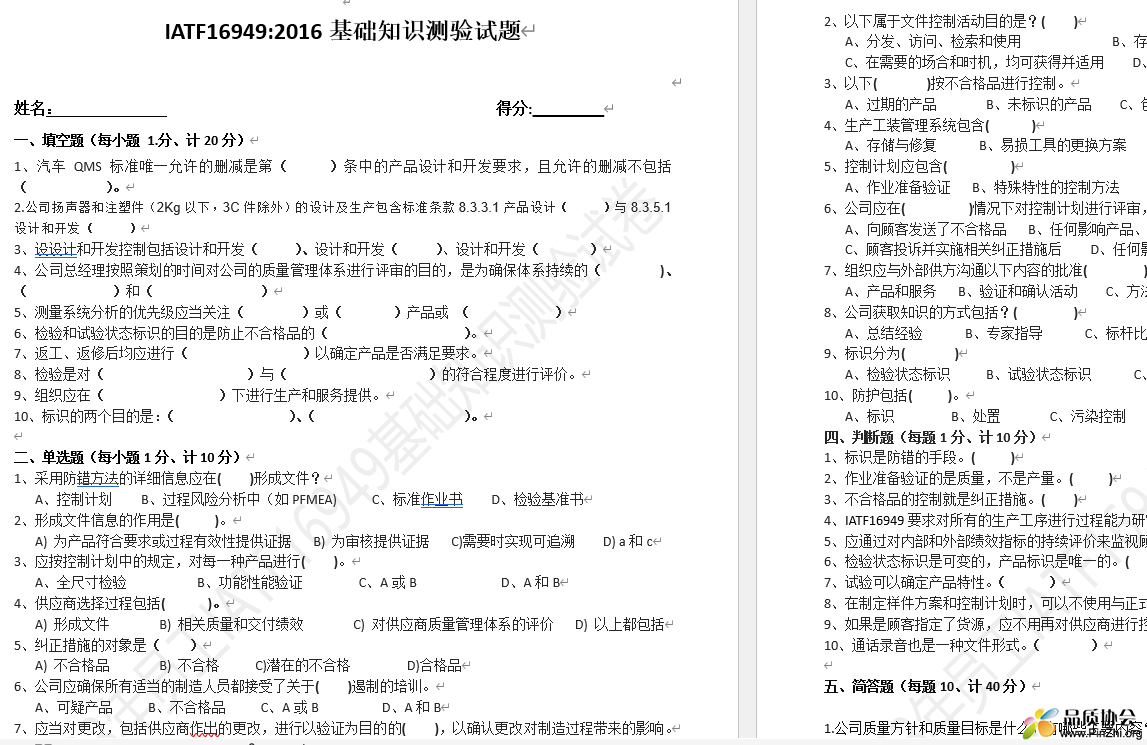Choose option "C、在需要的场合和时机，均可获得并适用"
Screen dimensions: 1147x745
pos(974,63)
